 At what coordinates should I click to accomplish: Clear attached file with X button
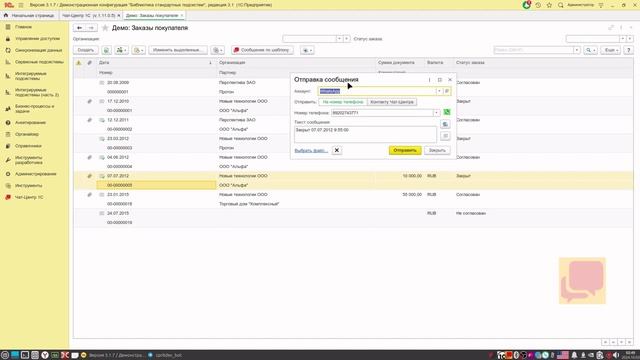click(x=337, y=150)
